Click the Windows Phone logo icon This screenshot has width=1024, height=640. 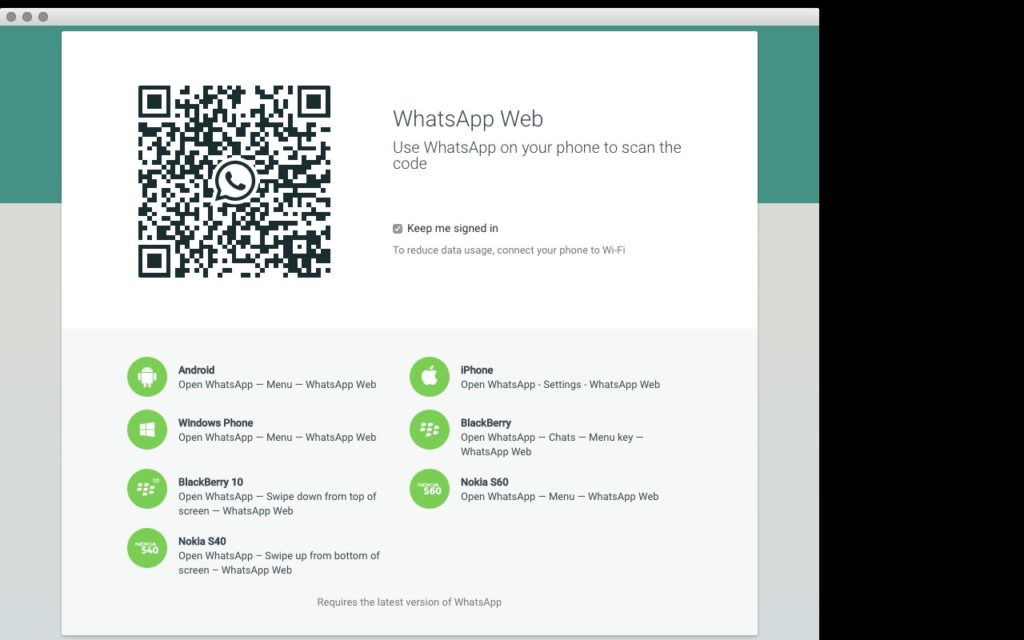pos(147,430)
